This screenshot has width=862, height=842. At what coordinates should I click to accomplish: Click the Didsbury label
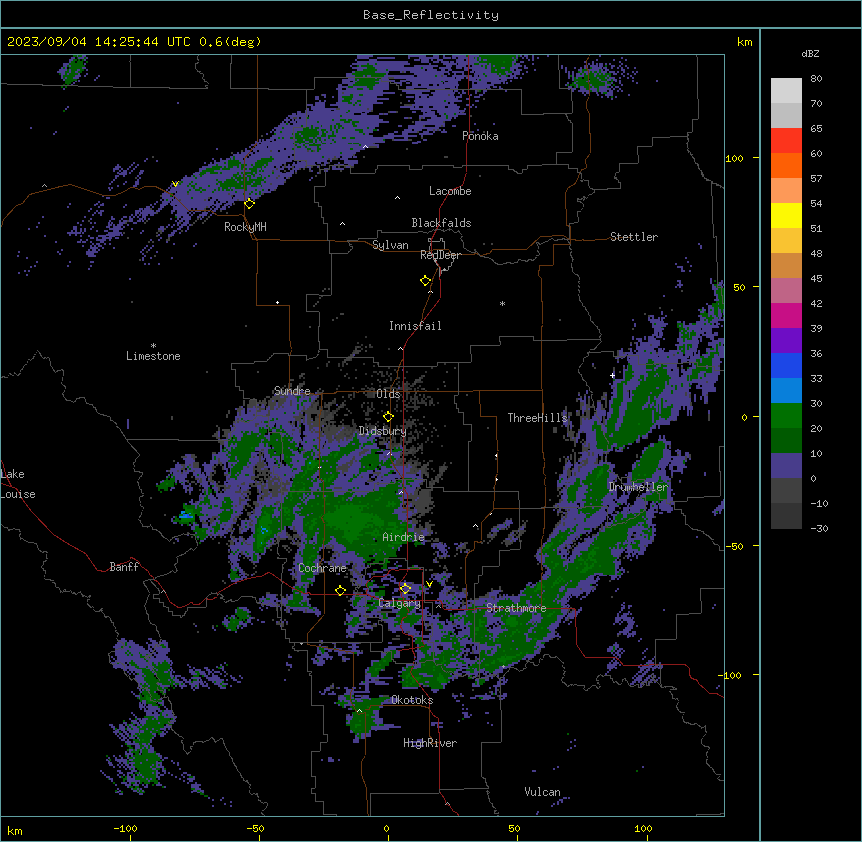[x=382, y=431]
